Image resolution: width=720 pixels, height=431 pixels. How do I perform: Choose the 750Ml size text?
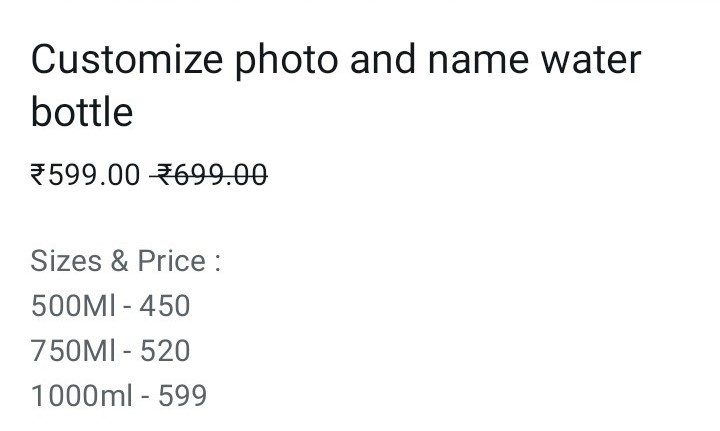point(73,351)
